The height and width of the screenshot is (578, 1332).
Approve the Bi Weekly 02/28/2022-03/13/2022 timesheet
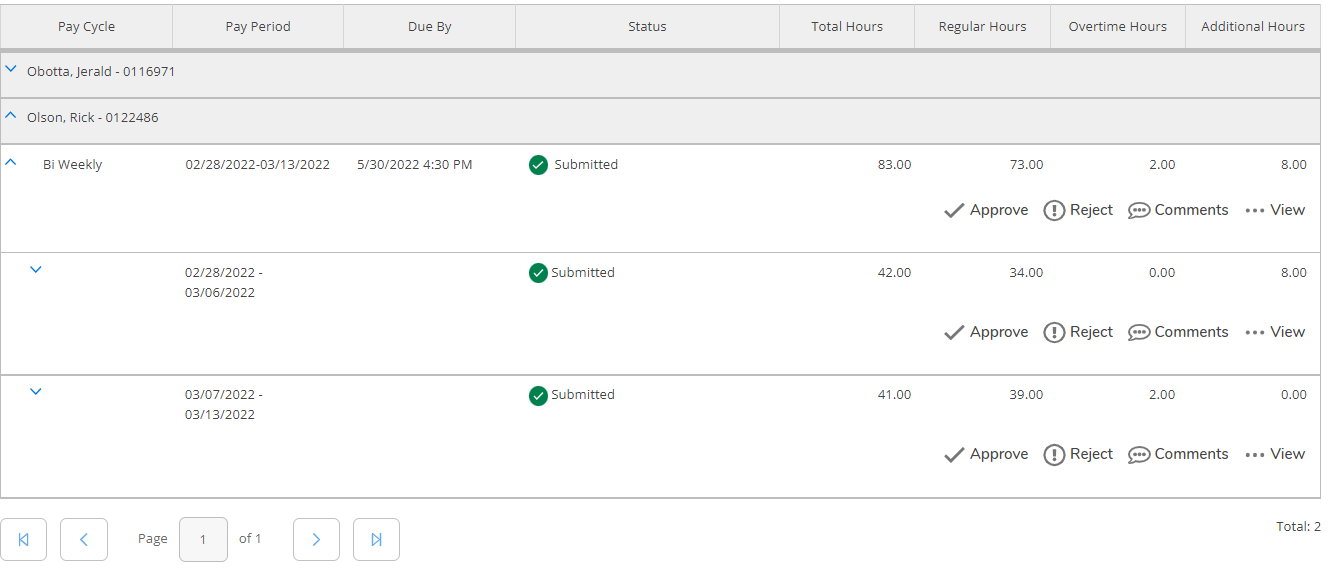[x=986, y=210]
